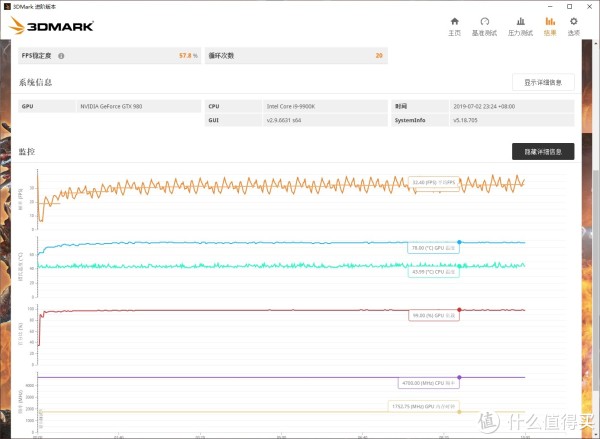
Task: Click the purple CPU frequency marker dot
Action: (x=459, y=377)
